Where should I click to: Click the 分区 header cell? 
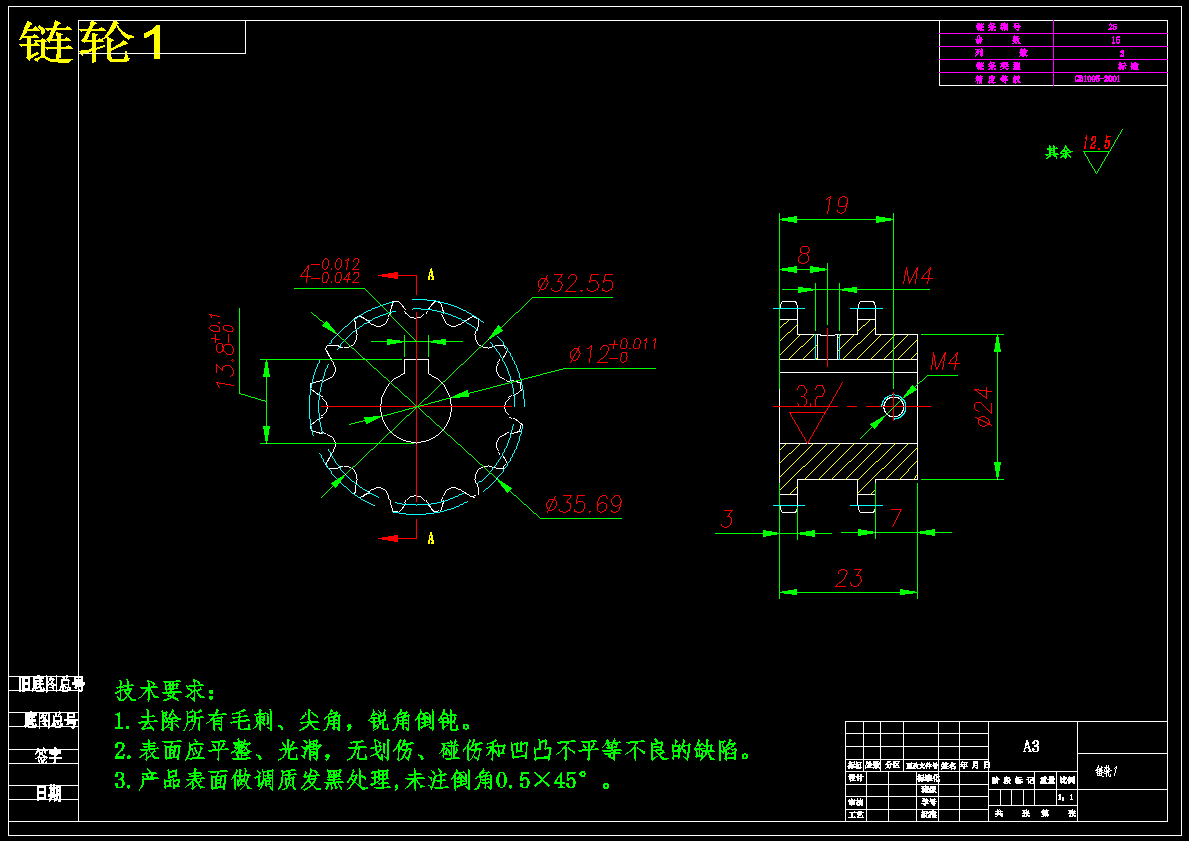tap(892, 765)
